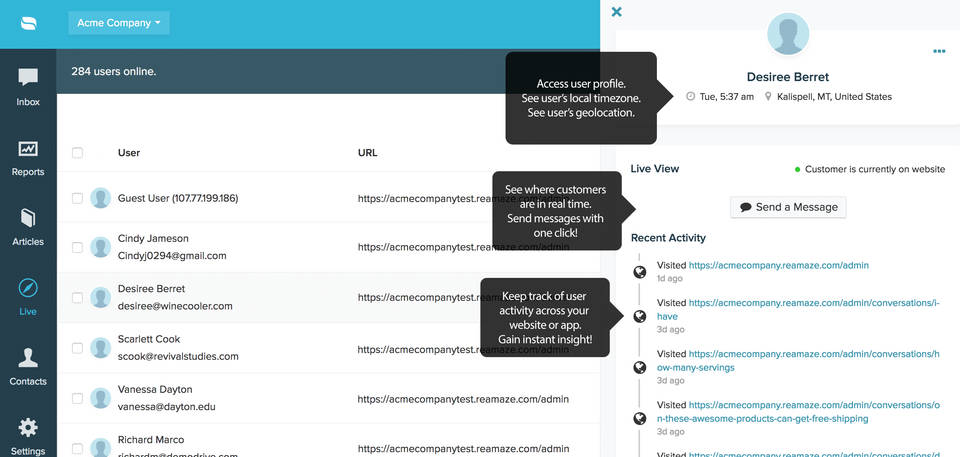Toggle the select-all users checkbox
960x457 pixels.
(x=77, y=153)
